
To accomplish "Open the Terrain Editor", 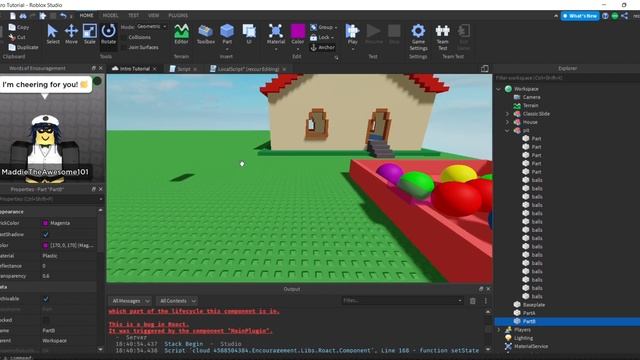I will [181, 34].
